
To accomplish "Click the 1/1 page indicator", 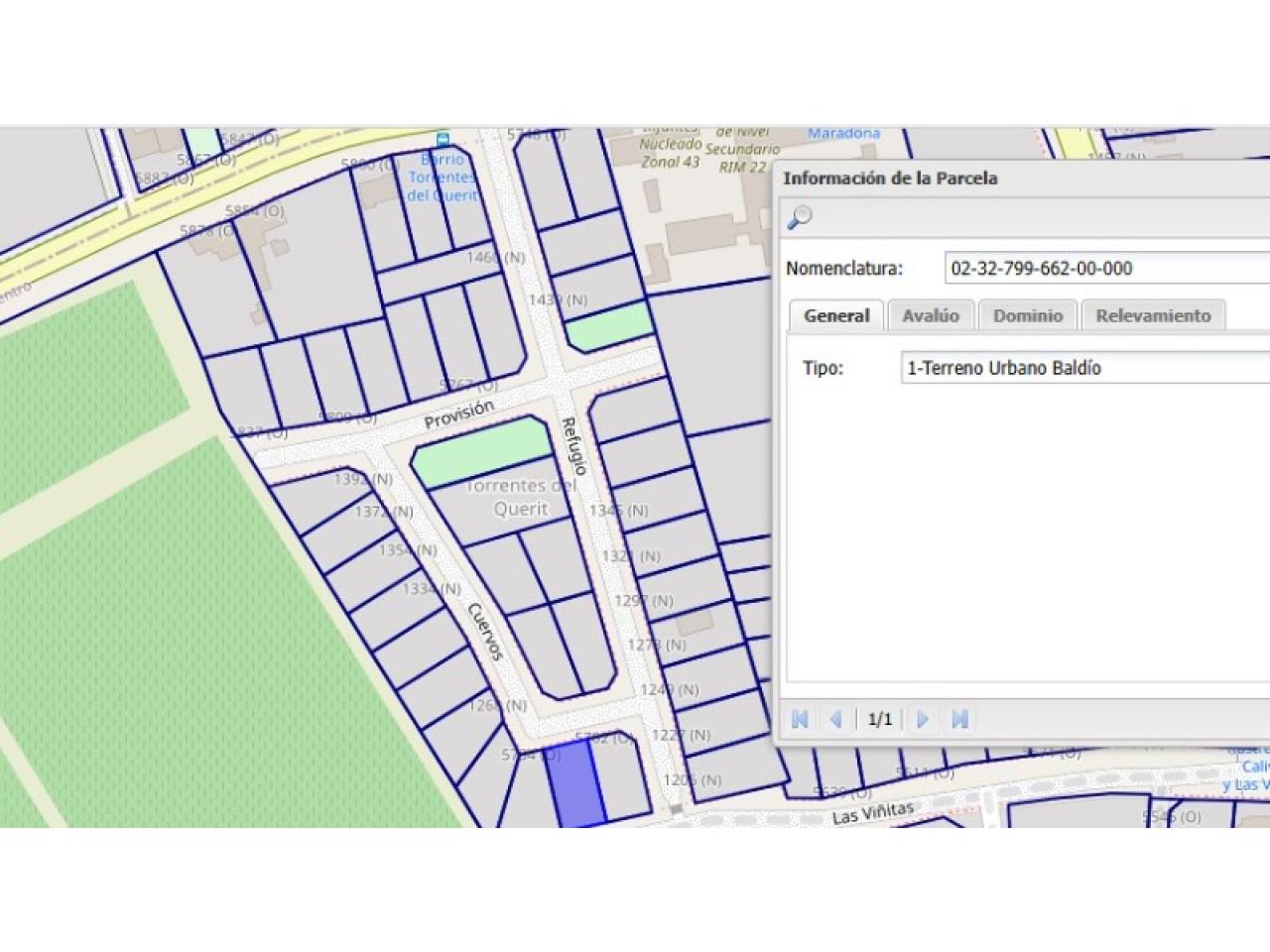I will point(880,719).
